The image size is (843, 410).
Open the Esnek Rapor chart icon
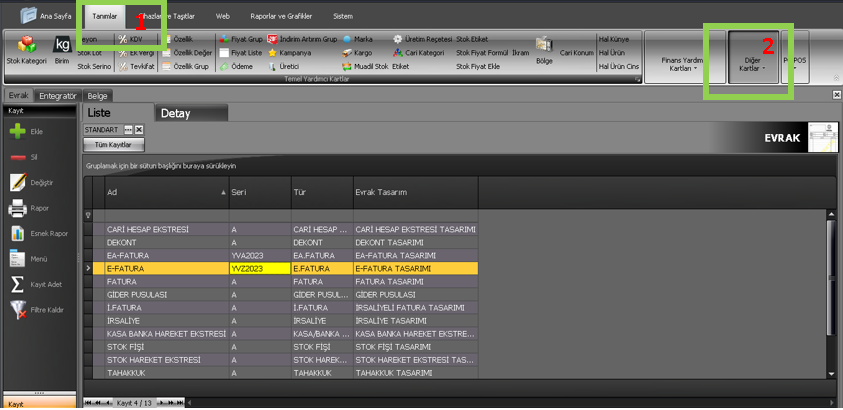tap(17, 233)
